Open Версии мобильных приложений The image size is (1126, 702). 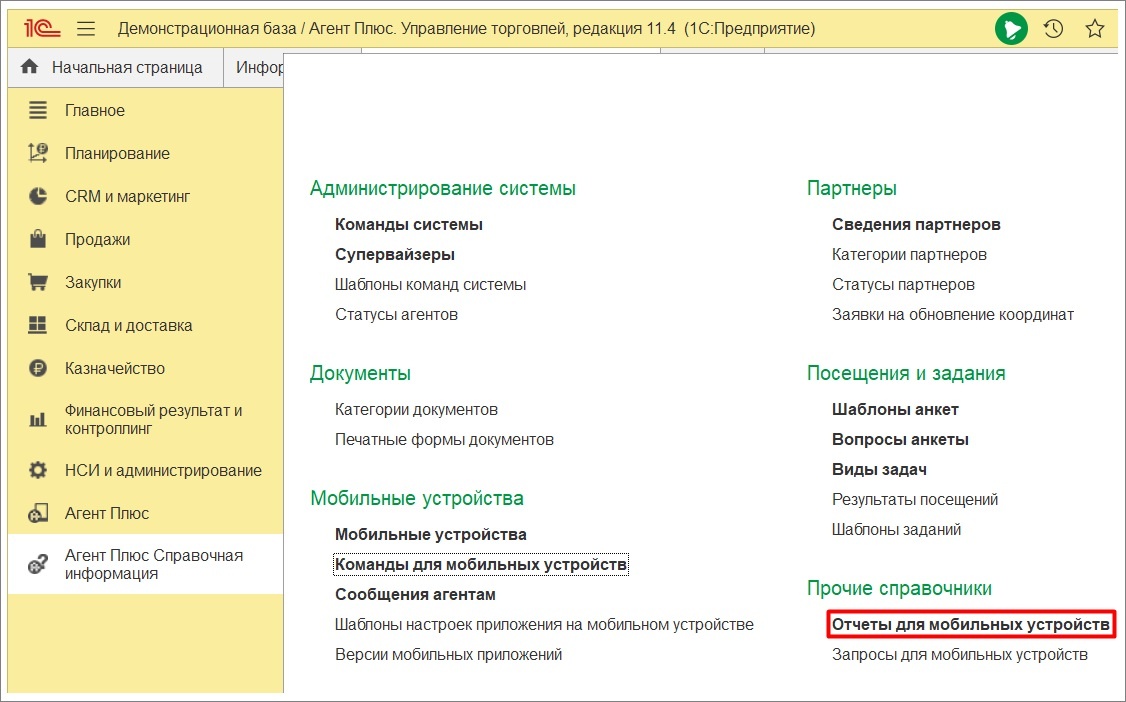448,655
